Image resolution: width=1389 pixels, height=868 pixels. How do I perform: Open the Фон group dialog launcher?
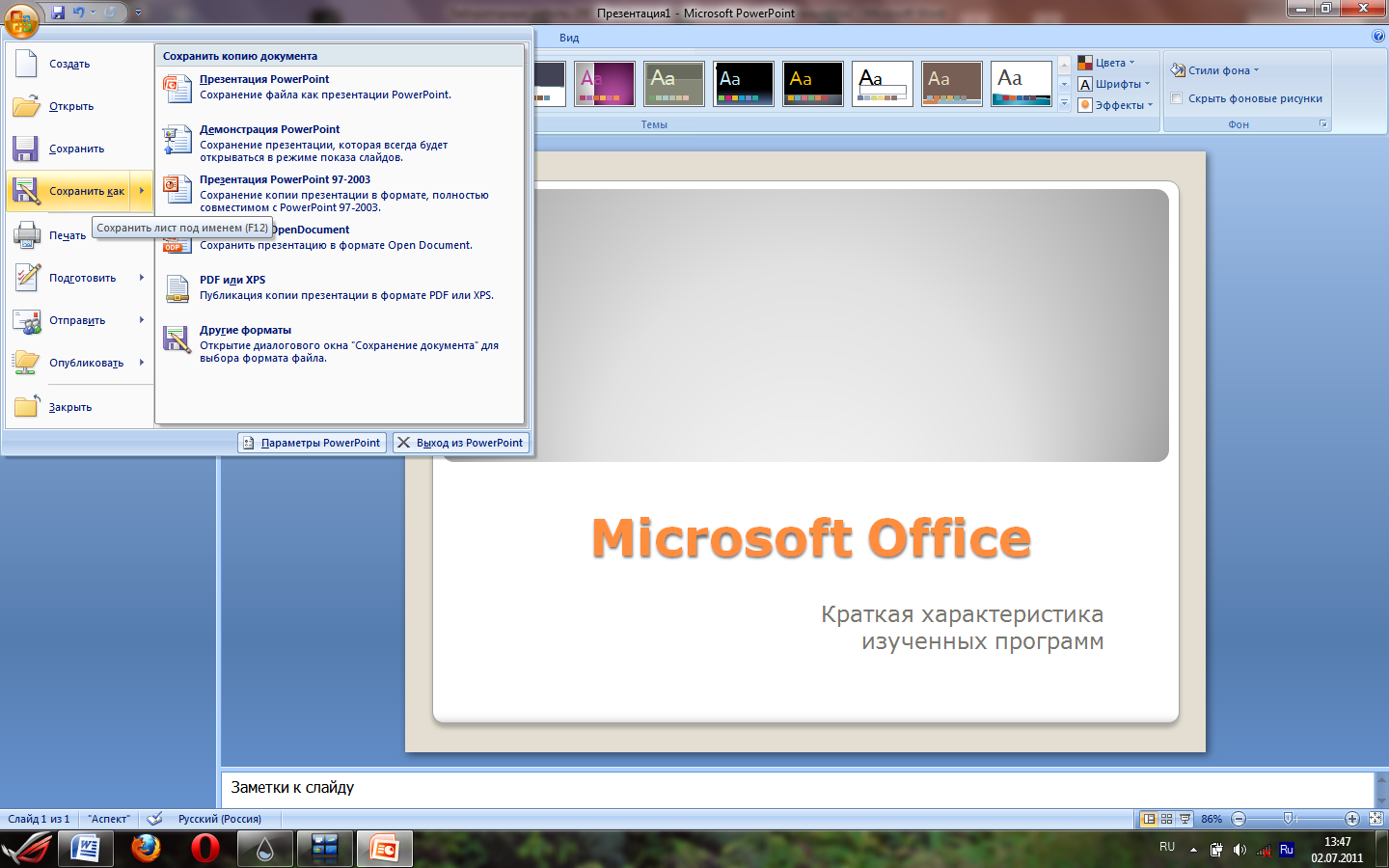click(1323, 124)
